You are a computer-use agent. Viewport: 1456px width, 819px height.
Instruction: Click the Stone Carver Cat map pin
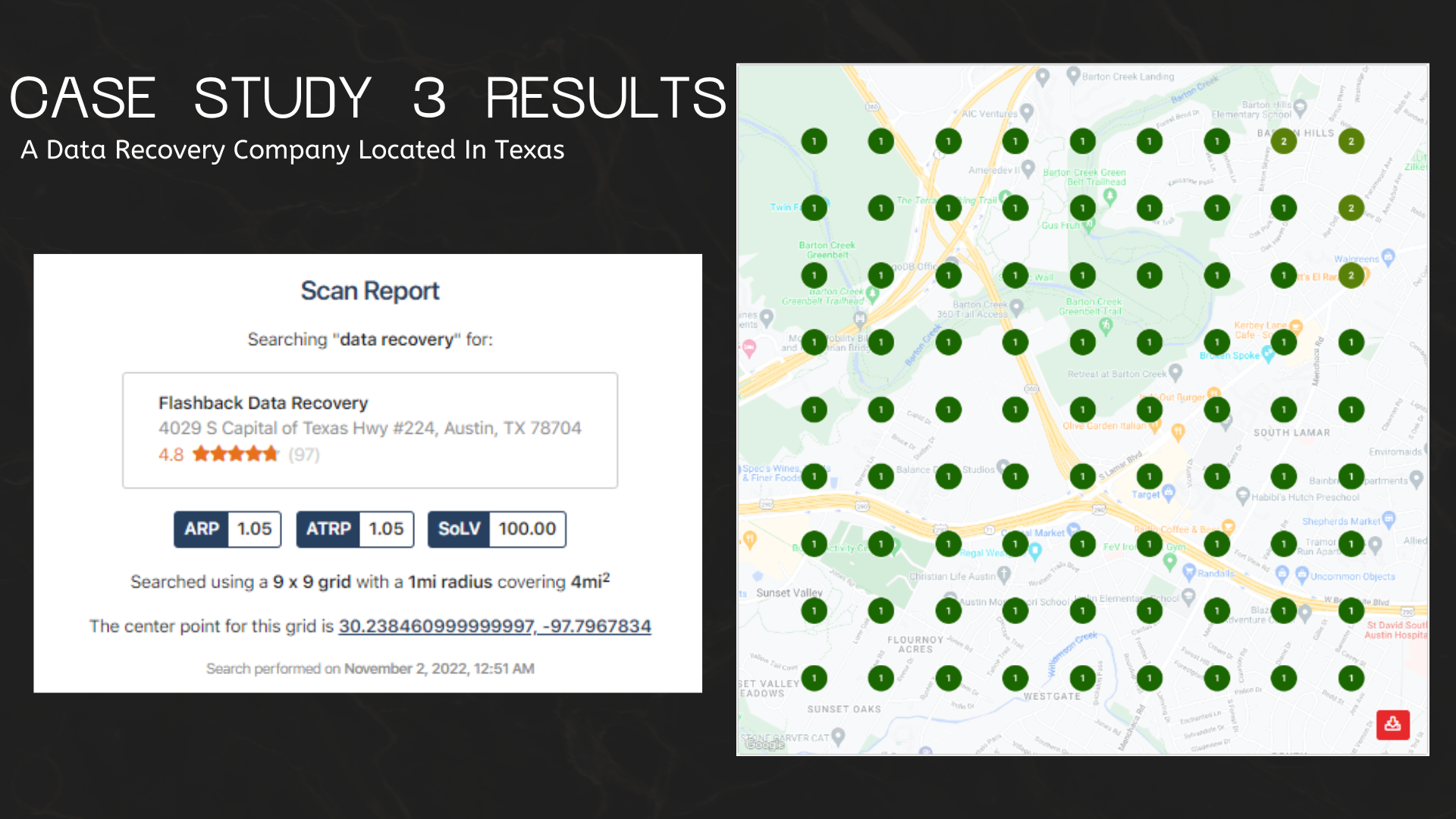[x=838, y=735]
